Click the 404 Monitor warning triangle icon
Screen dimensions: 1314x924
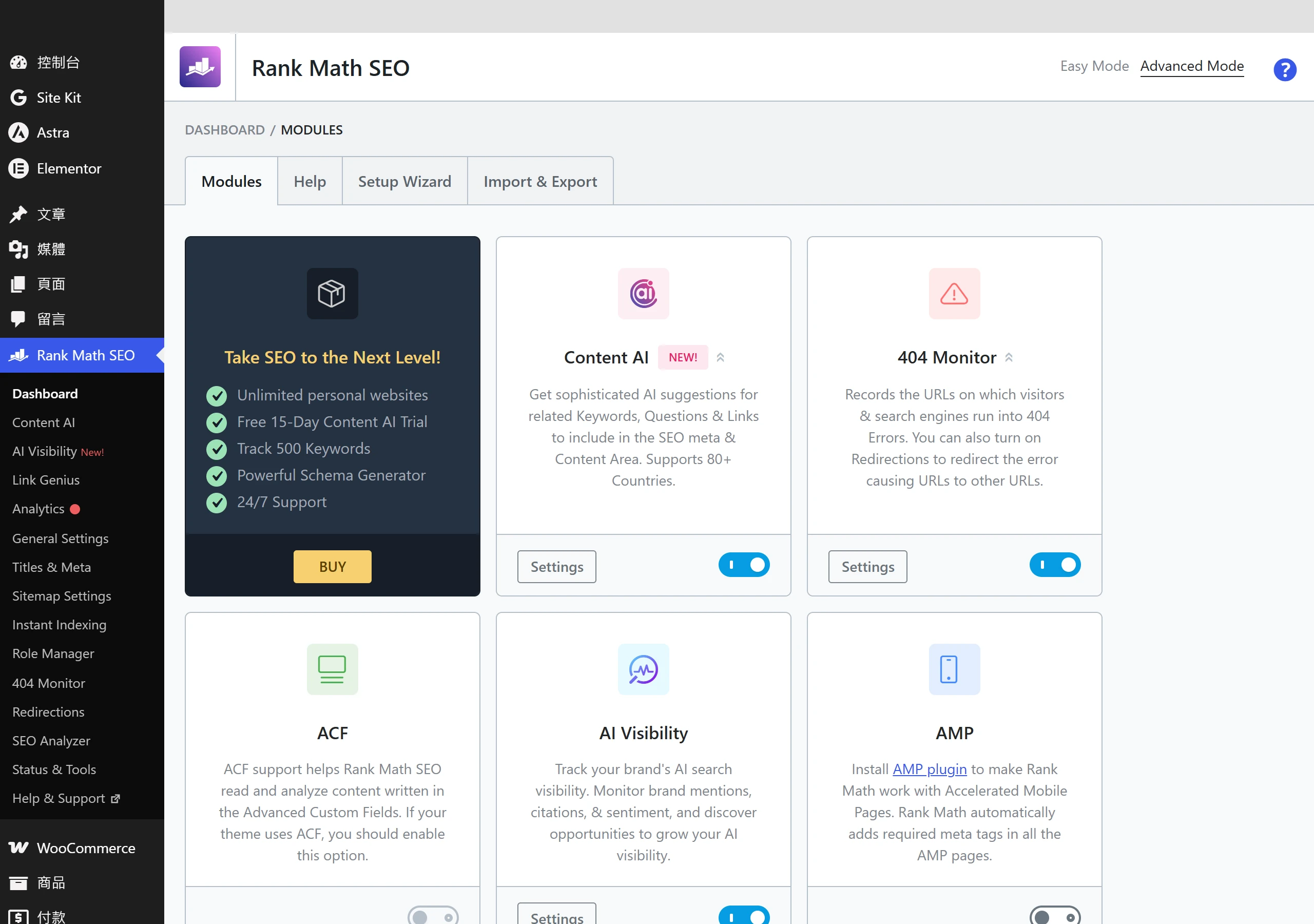click(954, 294)
